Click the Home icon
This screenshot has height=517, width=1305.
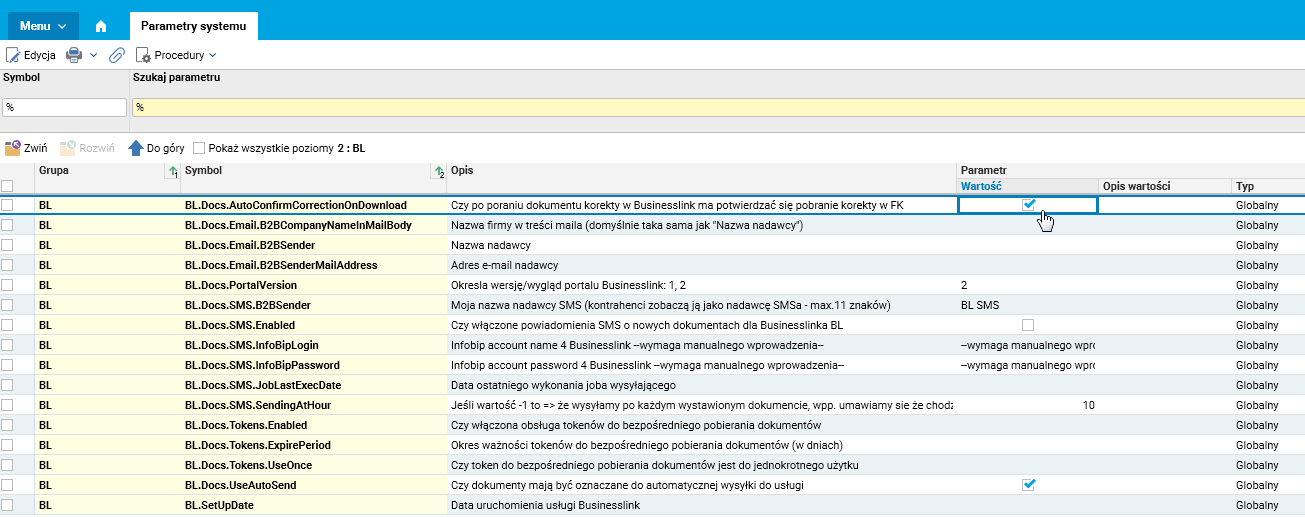(x=101, y=26)
